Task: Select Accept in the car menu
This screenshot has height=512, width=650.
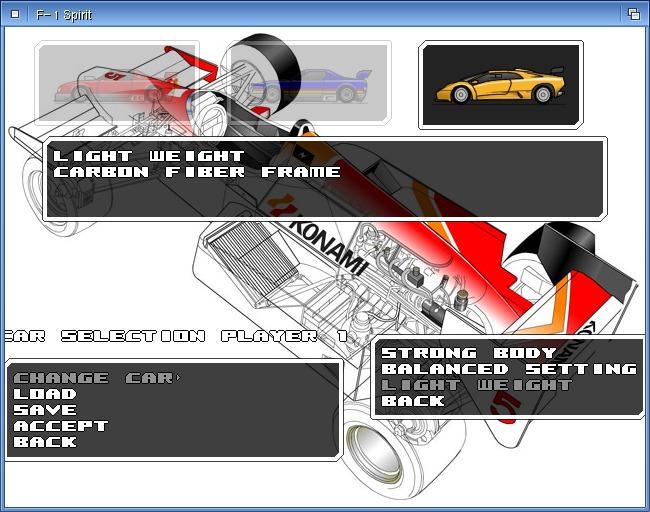Action: (61, 426)
